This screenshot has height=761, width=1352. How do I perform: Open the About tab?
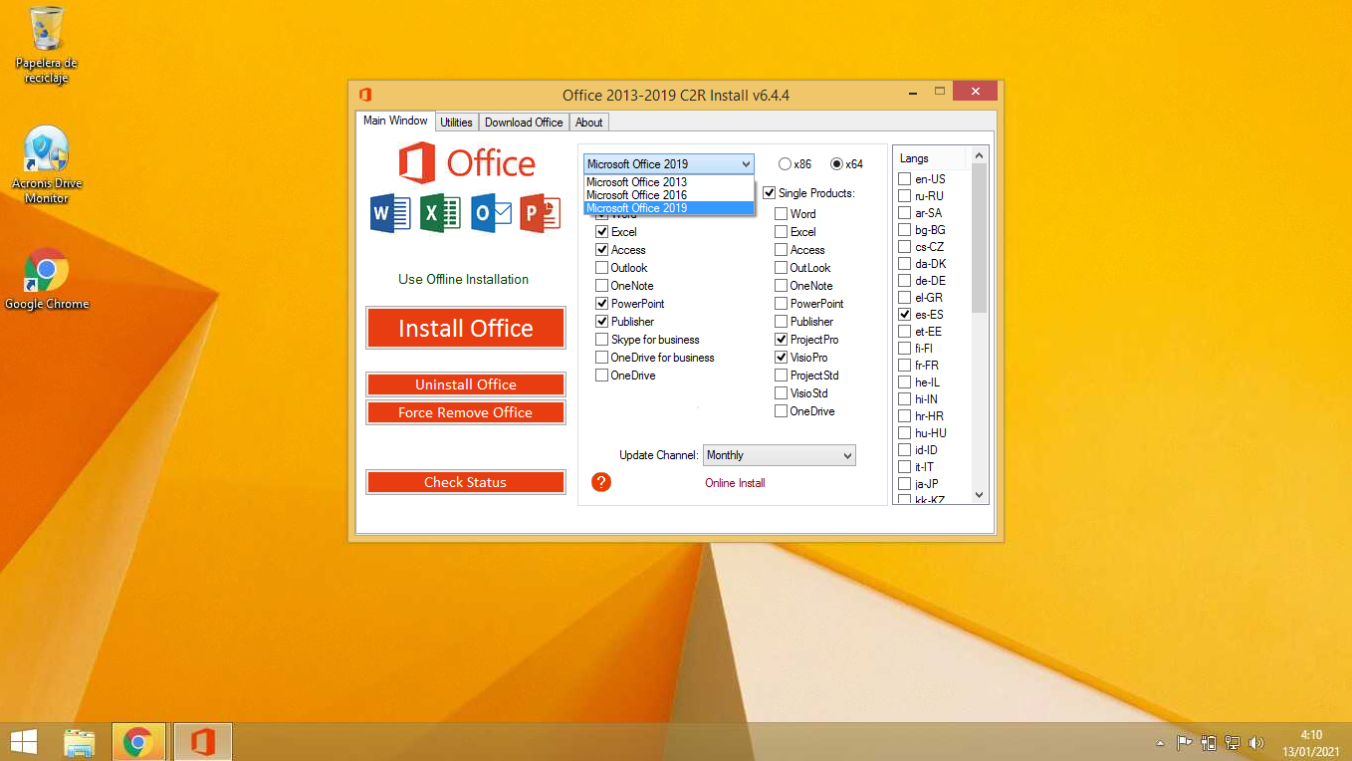point(589,122)
